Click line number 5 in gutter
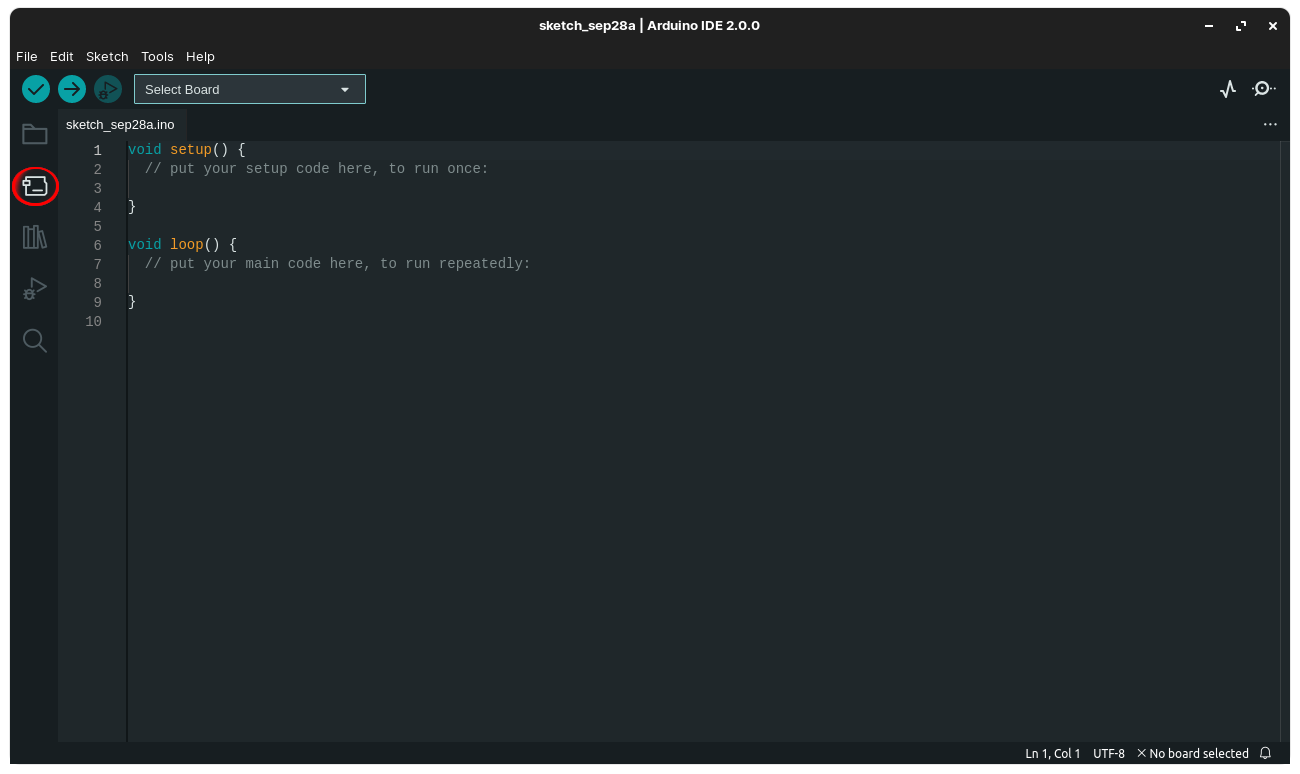Screen dimensions: 1300x774 97,226
